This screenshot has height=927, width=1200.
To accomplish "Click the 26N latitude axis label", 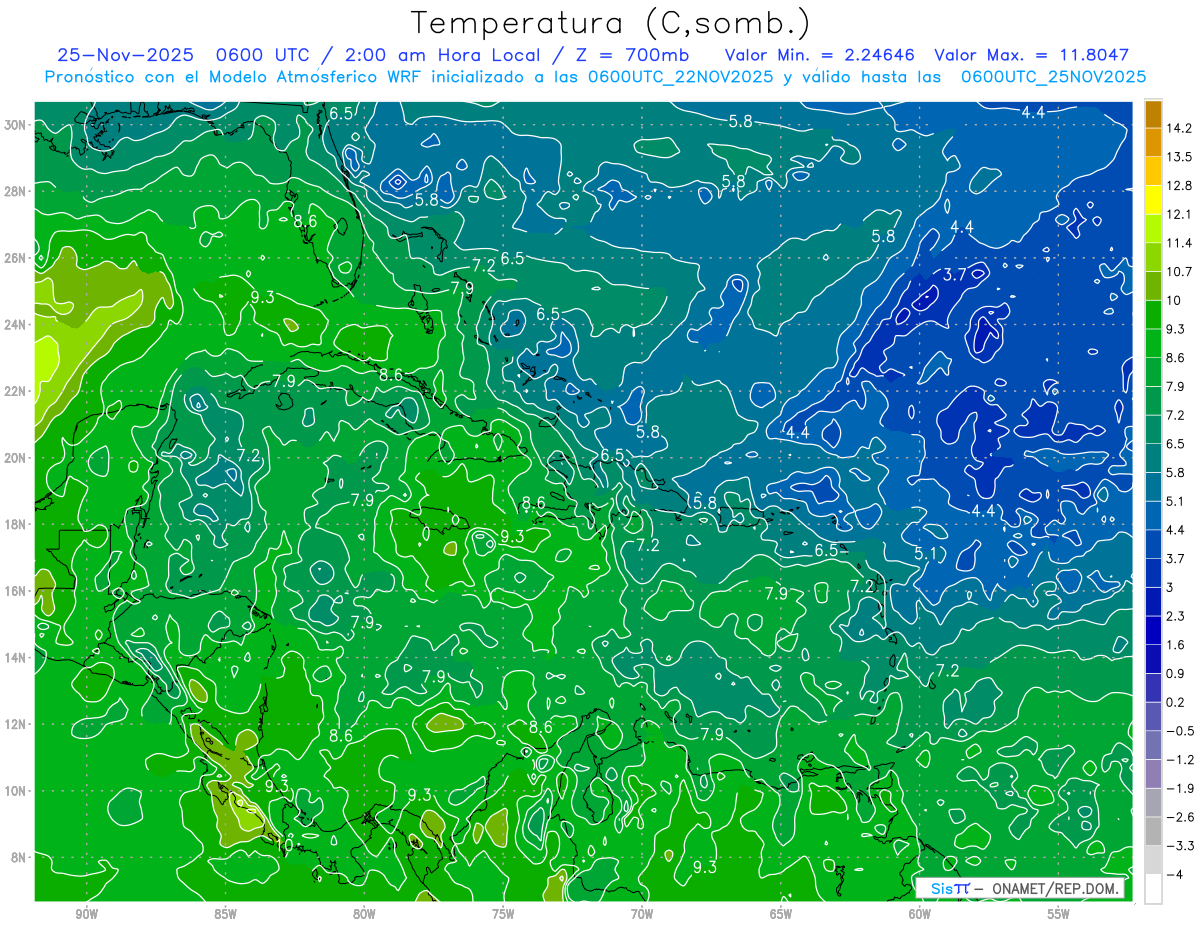I will [17, 258].
